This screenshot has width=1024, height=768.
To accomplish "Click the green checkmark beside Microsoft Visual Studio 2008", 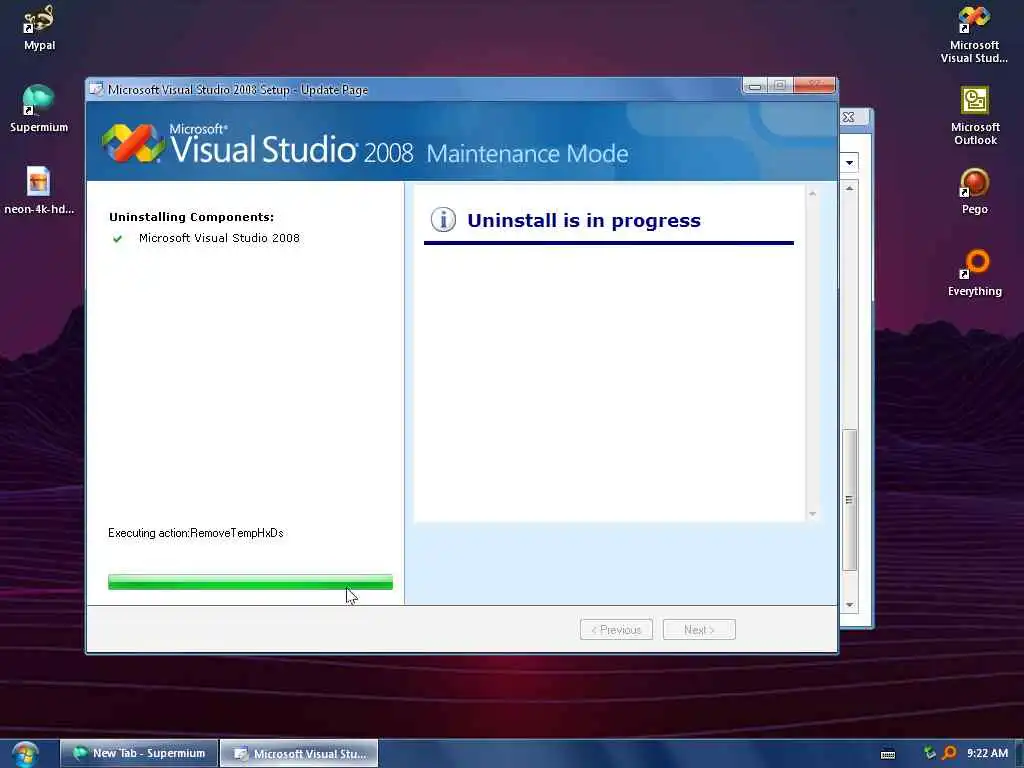I will click(x=118, y=238).
